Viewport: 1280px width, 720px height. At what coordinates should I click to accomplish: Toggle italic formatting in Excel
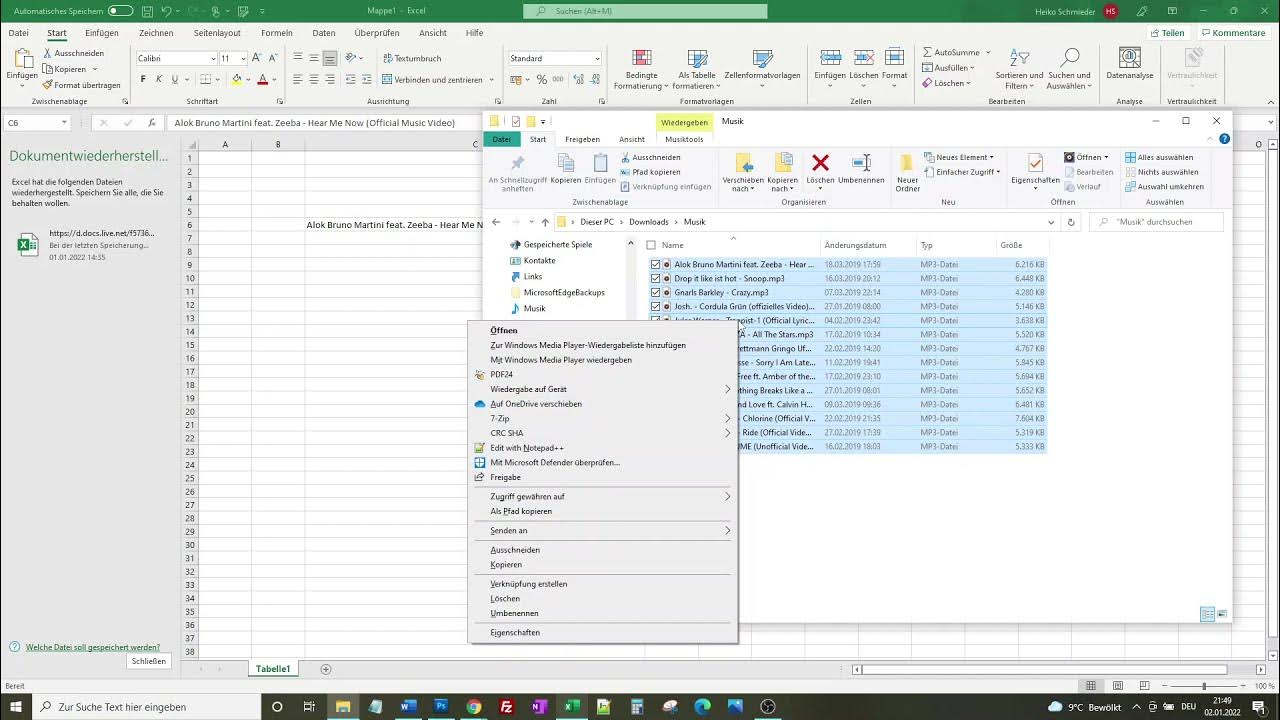[159, 79]
